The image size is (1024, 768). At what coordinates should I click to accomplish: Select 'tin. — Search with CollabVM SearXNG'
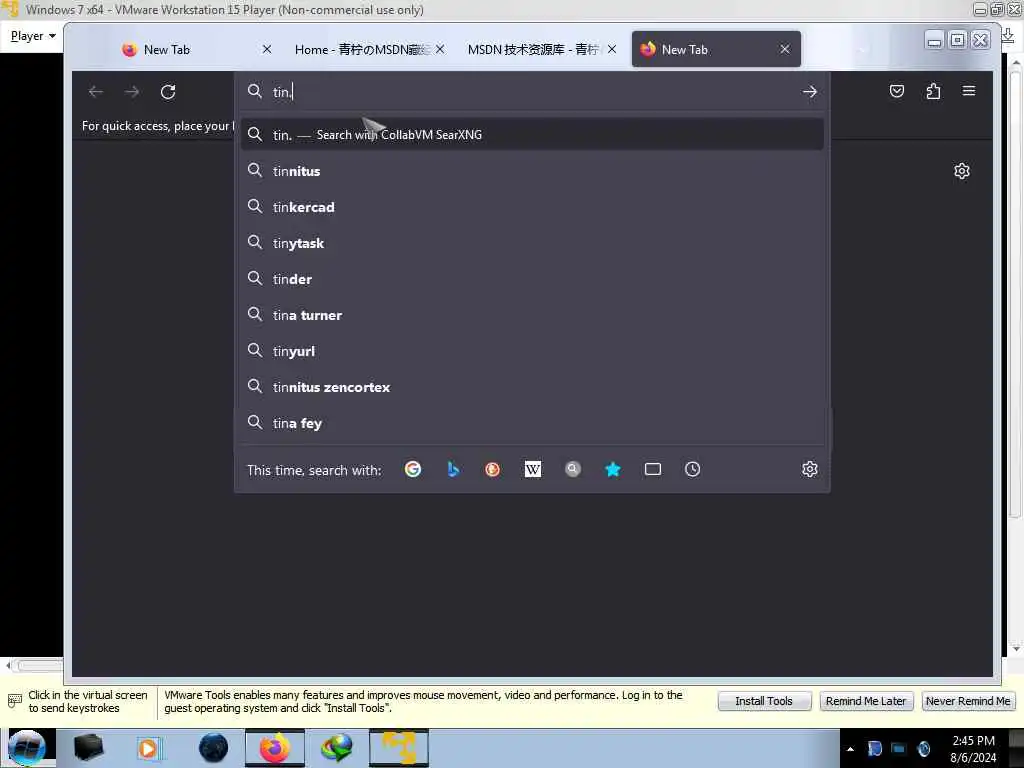point(532,135)
